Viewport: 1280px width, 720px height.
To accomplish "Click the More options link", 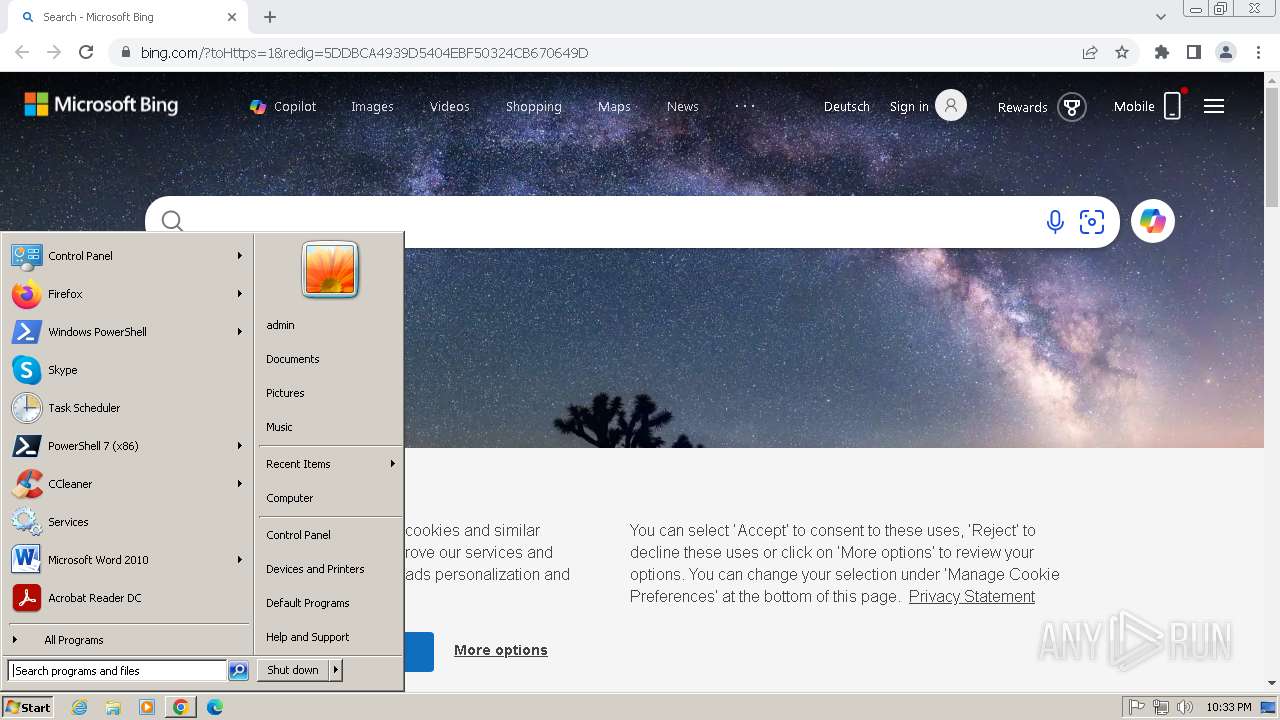I will pyautogui.click(x=501, y=650).
